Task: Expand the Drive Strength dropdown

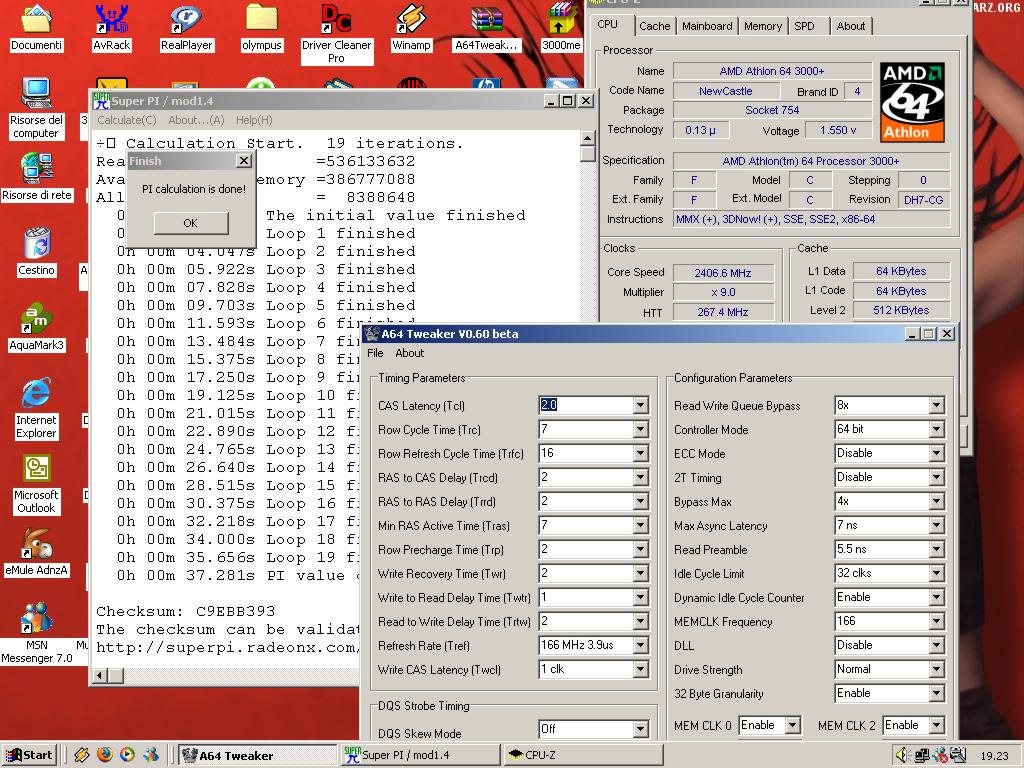Action: [936, 670]
